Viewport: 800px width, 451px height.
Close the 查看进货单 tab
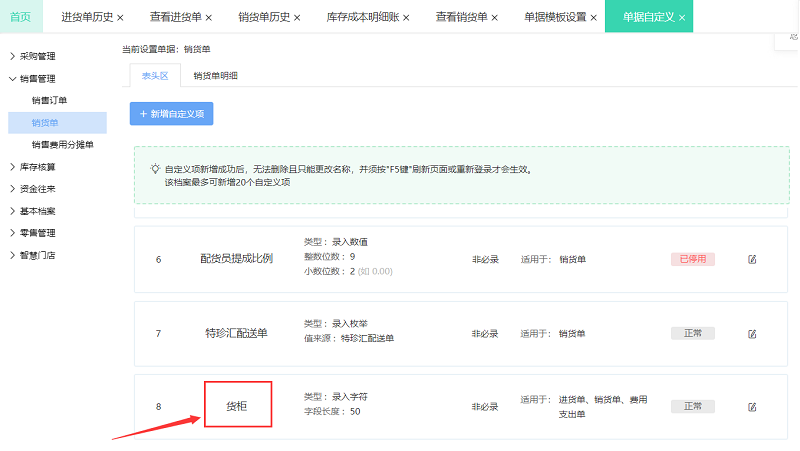click(208, 18)
